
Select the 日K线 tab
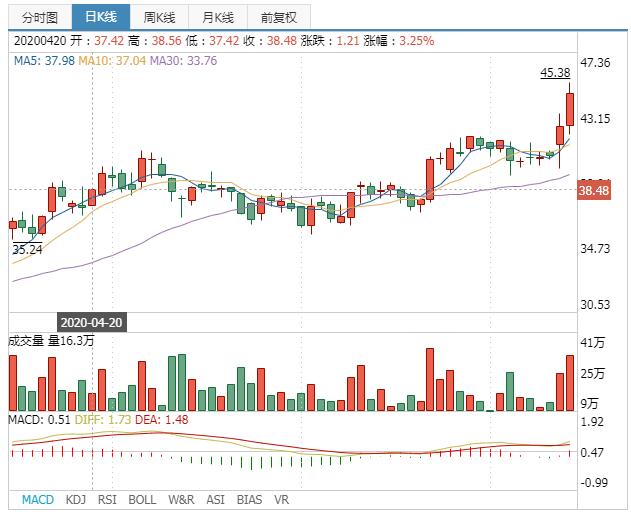pos(101,17)
